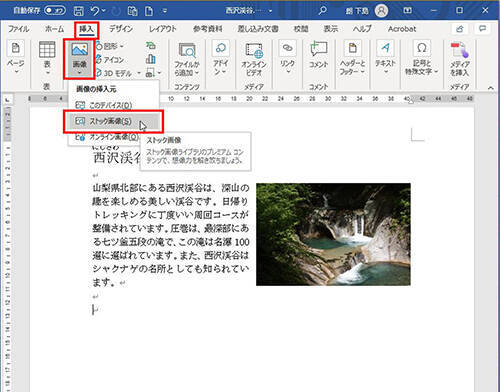Image resolution: width=500 pixels, height=392 pixels.
Task: Toggle the 自動保存 (AutoSave) switch
Action: [55, 11]
